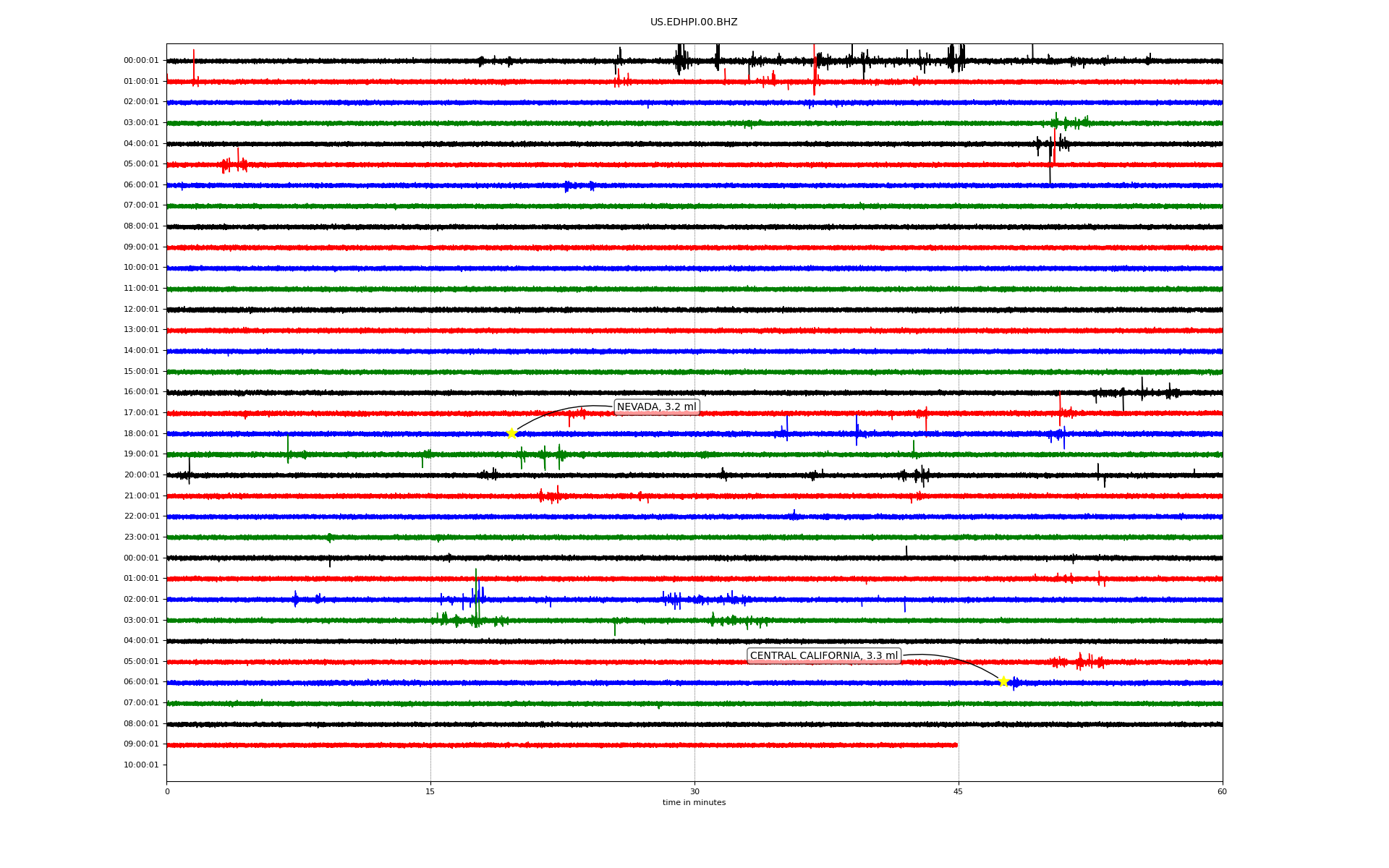Click the 23:00:01 row time label
Screen dimensions: 1389x868
point(141,537)
